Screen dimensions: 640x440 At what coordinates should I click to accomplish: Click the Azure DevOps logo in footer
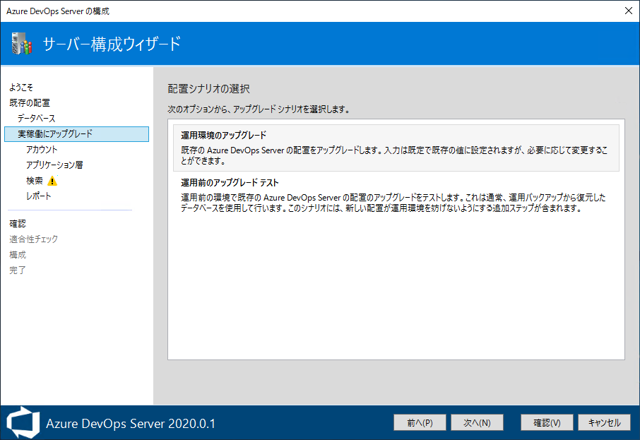point(23,423)
